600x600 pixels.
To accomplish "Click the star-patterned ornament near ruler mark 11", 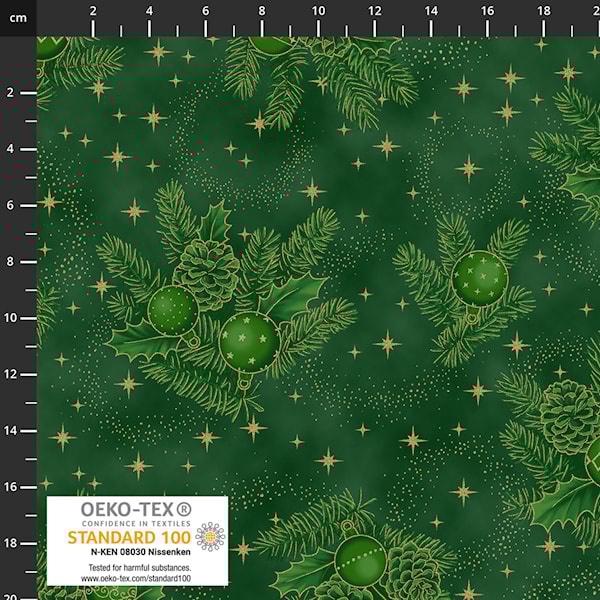I will 249,342.
